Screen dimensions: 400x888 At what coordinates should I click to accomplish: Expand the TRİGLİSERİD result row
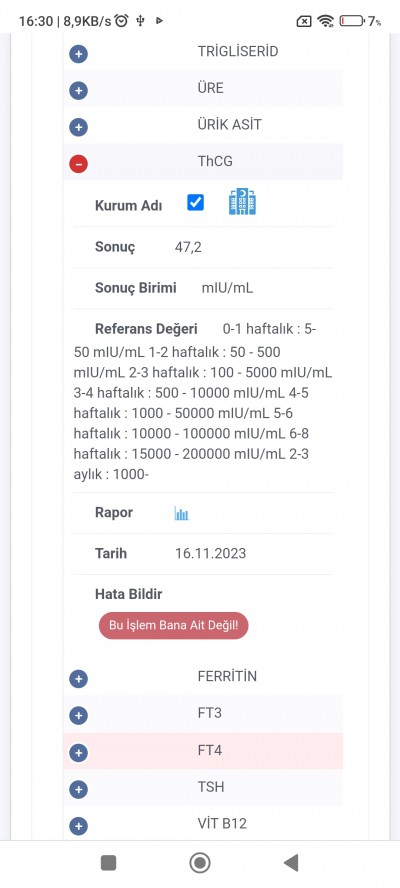click(78, 54)
